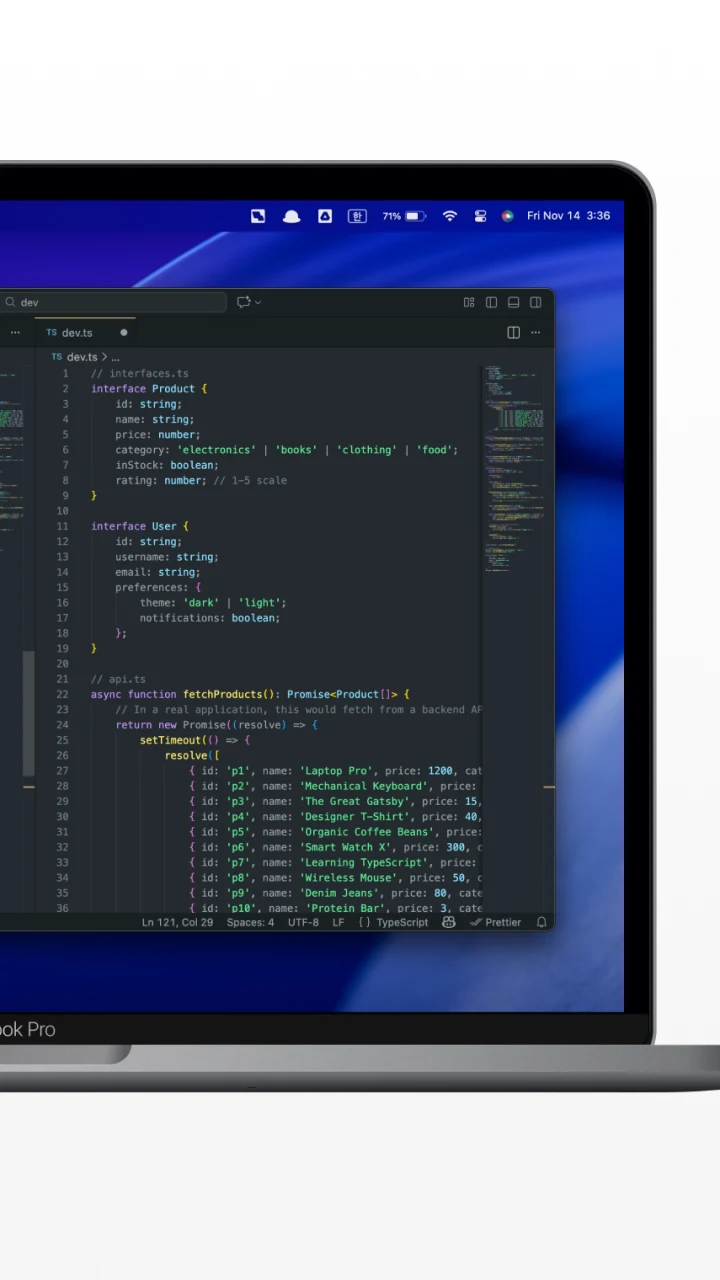Click the triangle app icon in menu bar
720x1280 pixels.
(x=325, y=216)
